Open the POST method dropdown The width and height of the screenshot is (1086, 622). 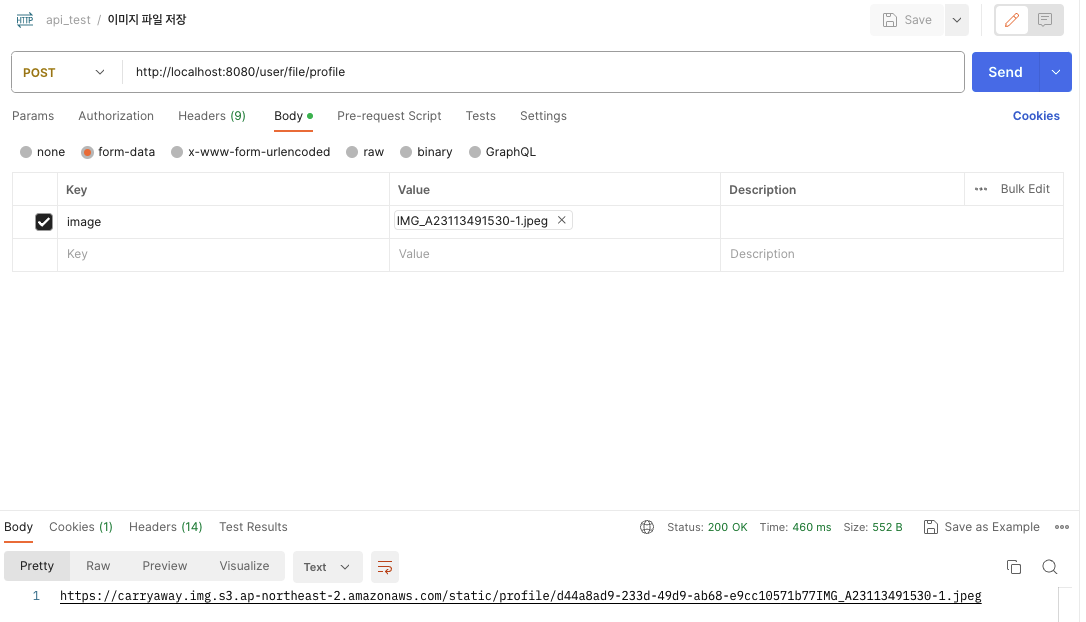point(64,73)
